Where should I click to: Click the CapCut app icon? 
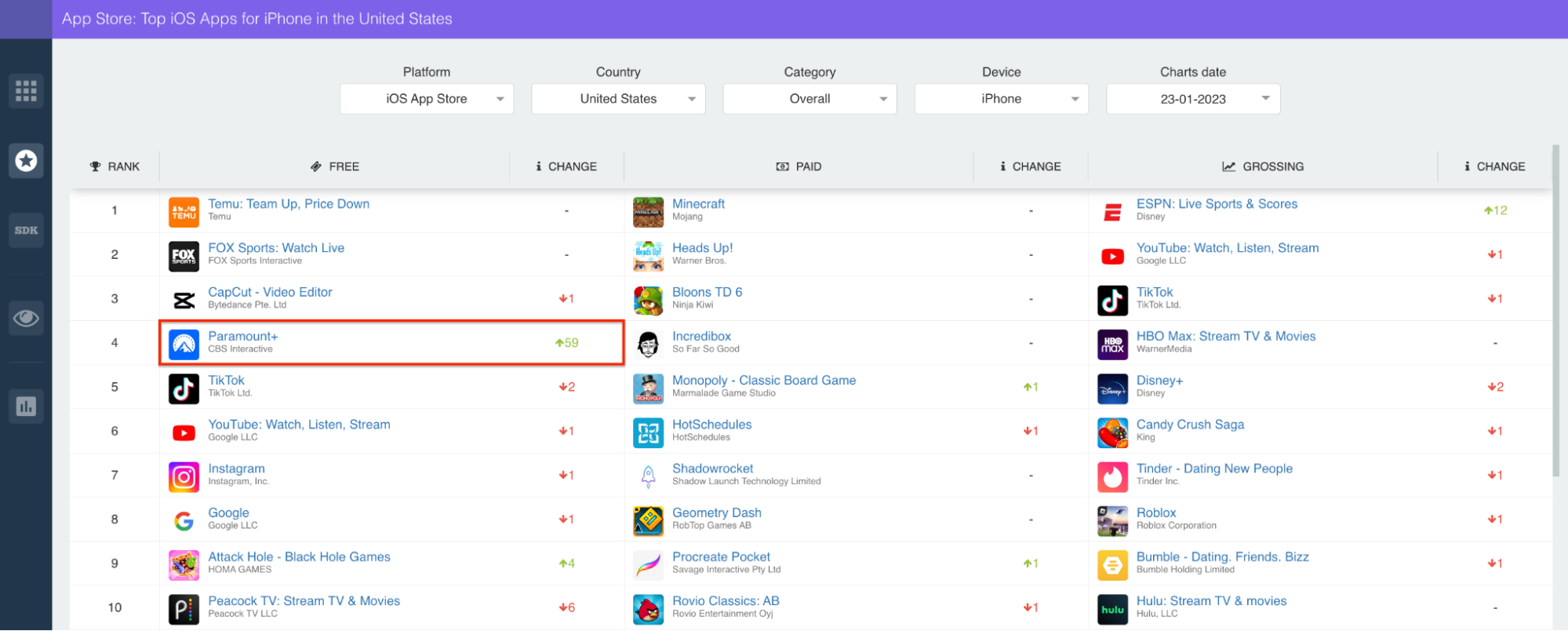point(184,299)
